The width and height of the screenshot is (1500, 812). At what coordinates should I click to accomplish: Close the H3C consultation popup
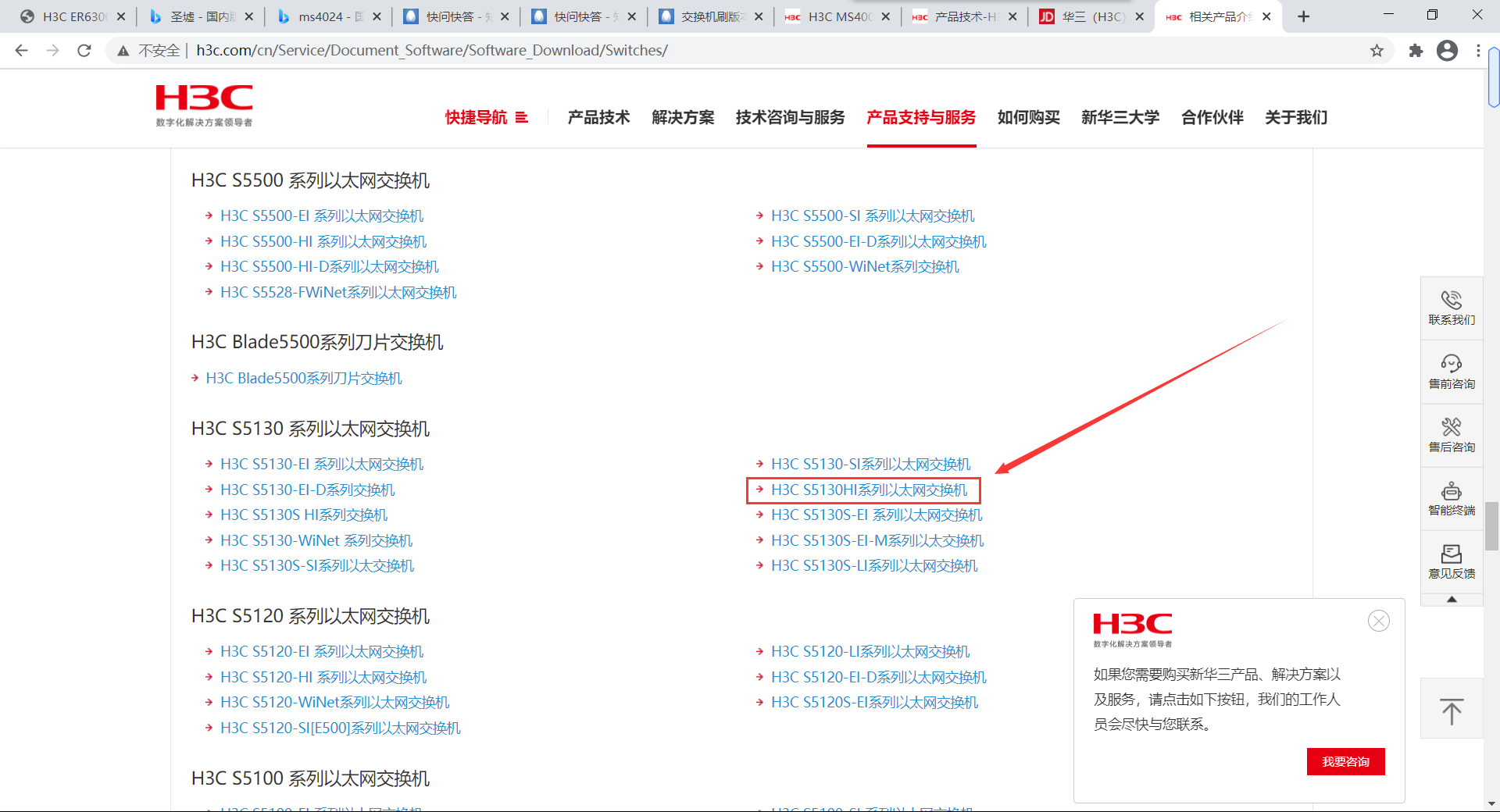pos(1379,621)
